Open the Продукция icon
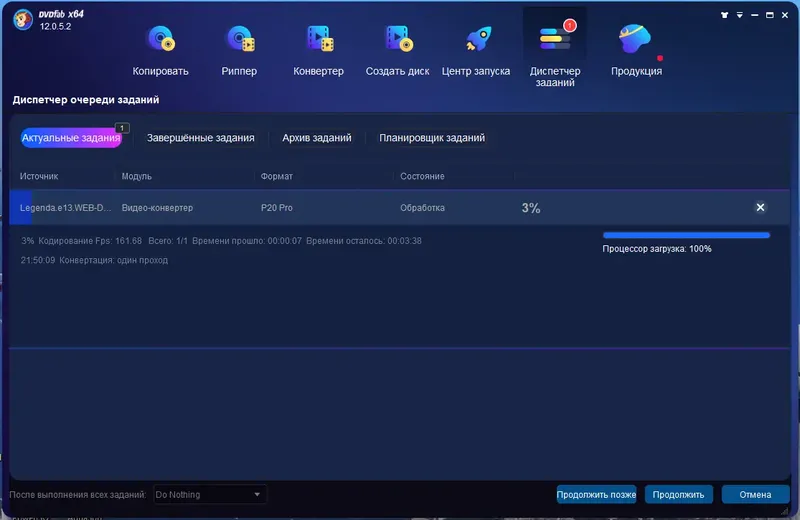 coord(635,39)
